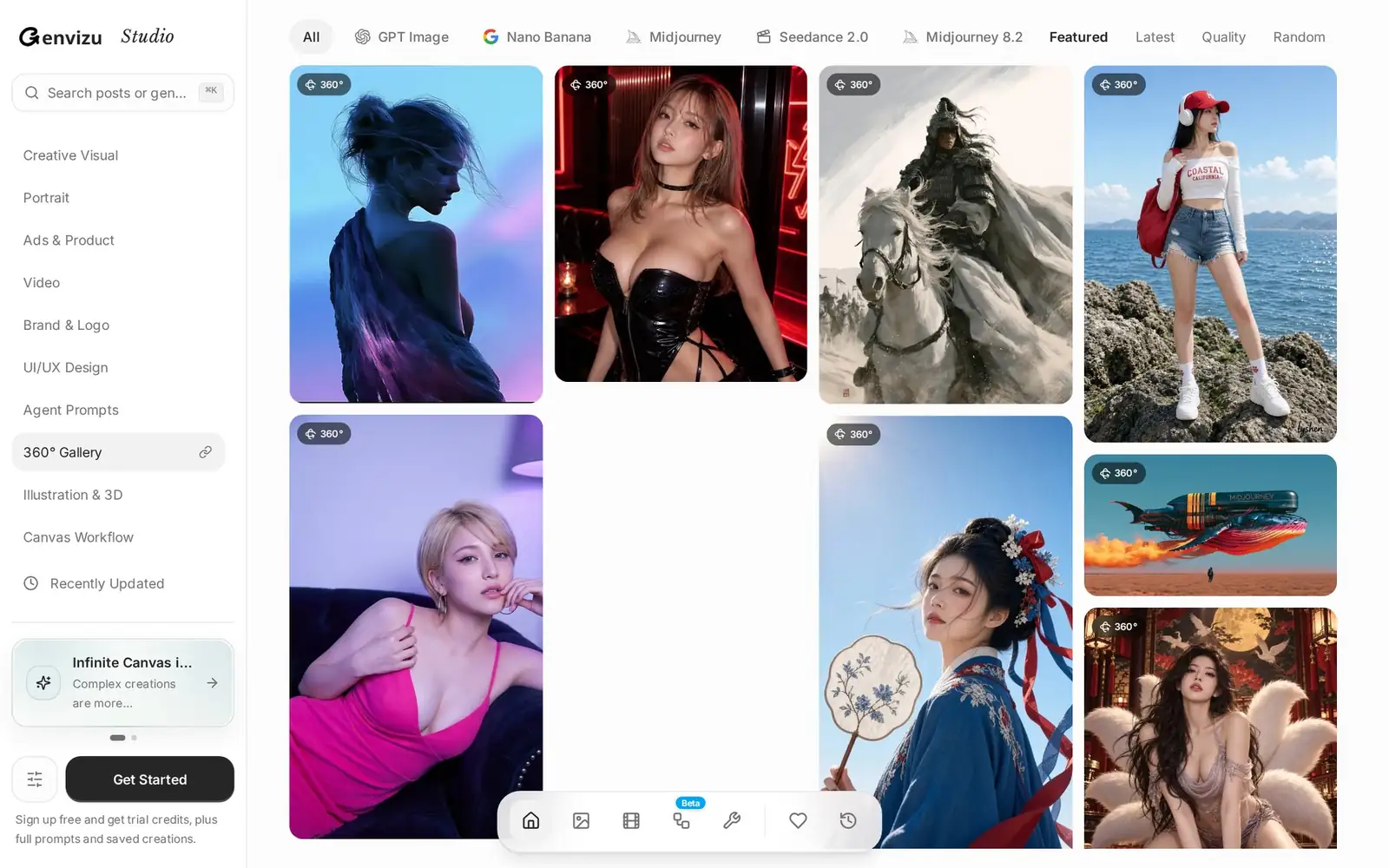Open the image generation icon in dock
Image resolution: width=1389 pixels, height=868 pixels.
[582, 820]
